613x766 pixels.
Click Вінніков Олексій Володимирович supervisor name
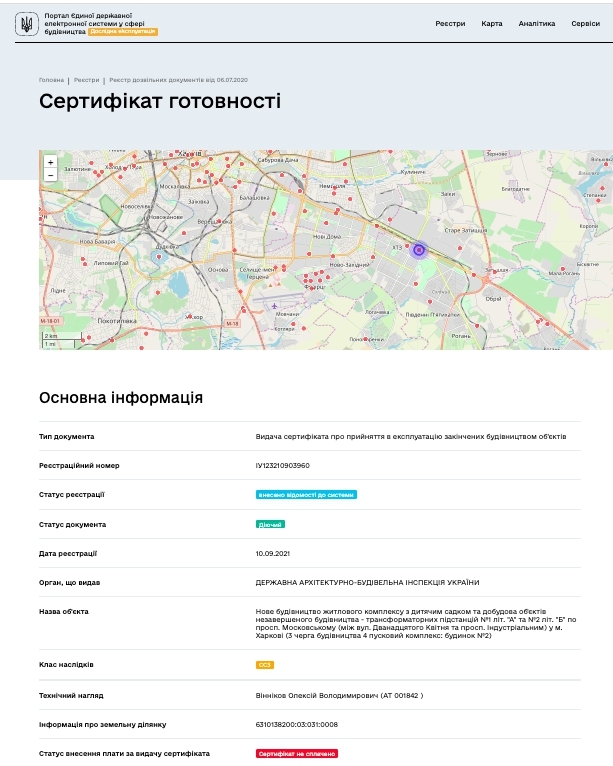click(x=317, y=695)
